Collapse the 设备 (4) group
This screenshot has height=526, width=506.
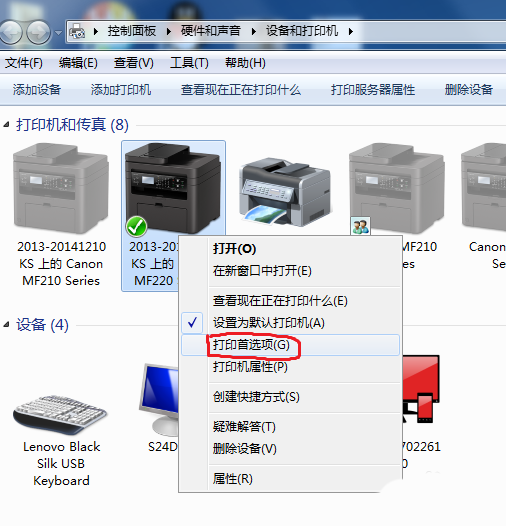pyautogui.click(x=6, y=325)
